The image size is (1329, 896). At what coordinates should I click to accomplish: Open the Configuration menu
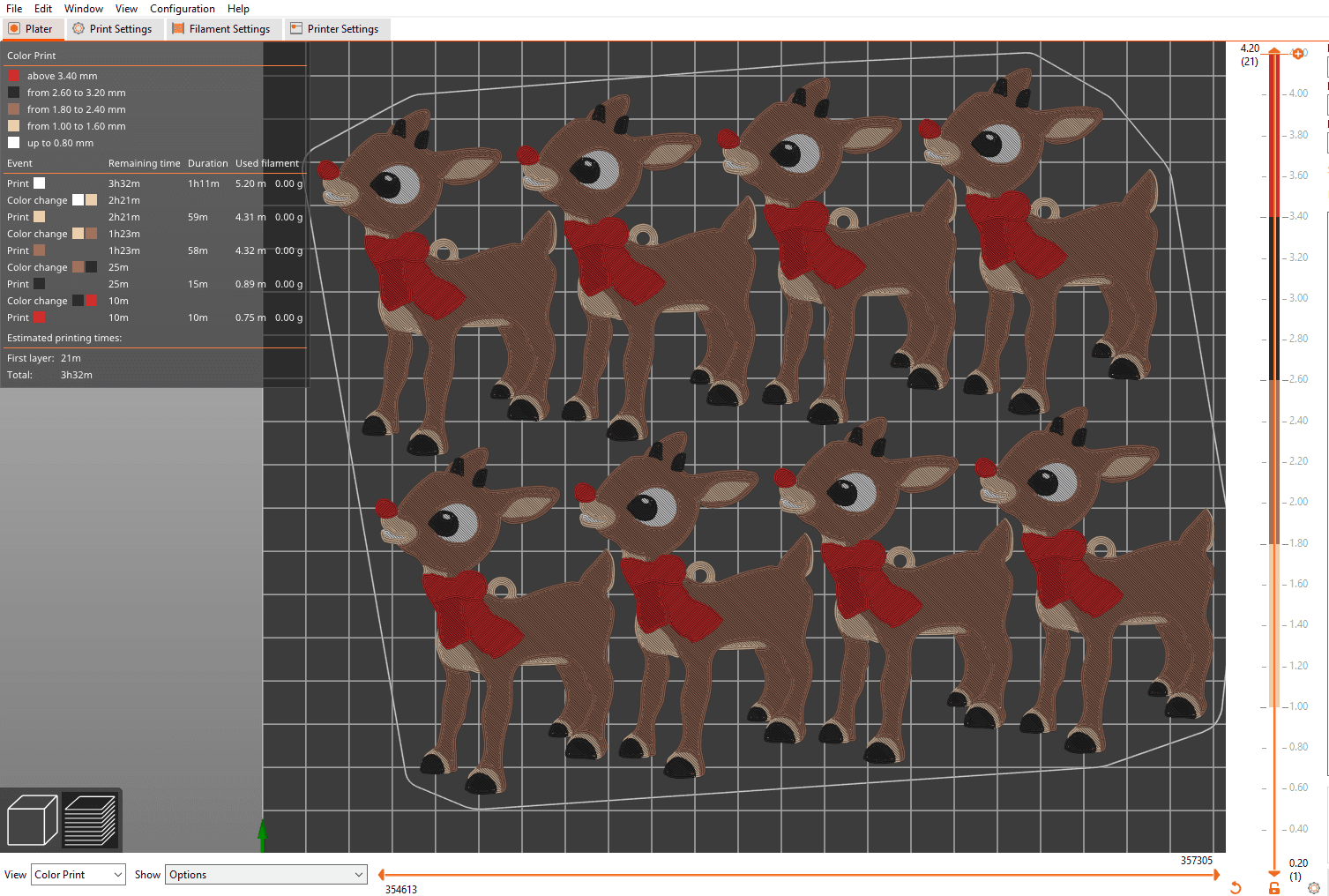pyautogui.click(x=183, y=8)
